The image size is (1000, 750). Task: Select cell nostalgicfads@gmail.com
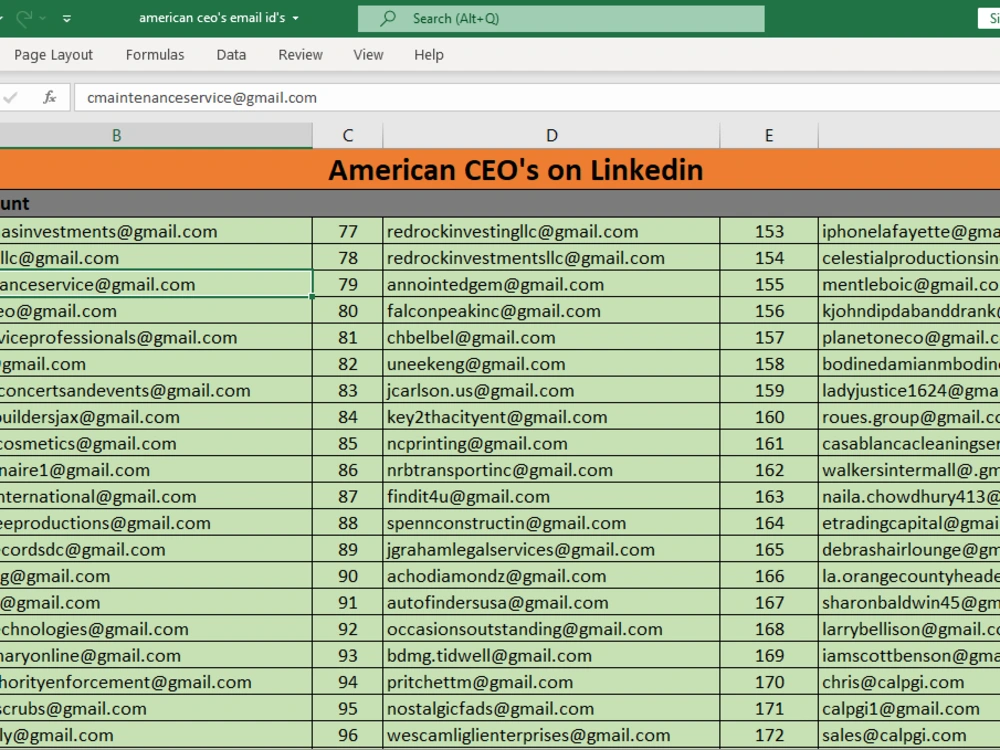pos(552,709)
